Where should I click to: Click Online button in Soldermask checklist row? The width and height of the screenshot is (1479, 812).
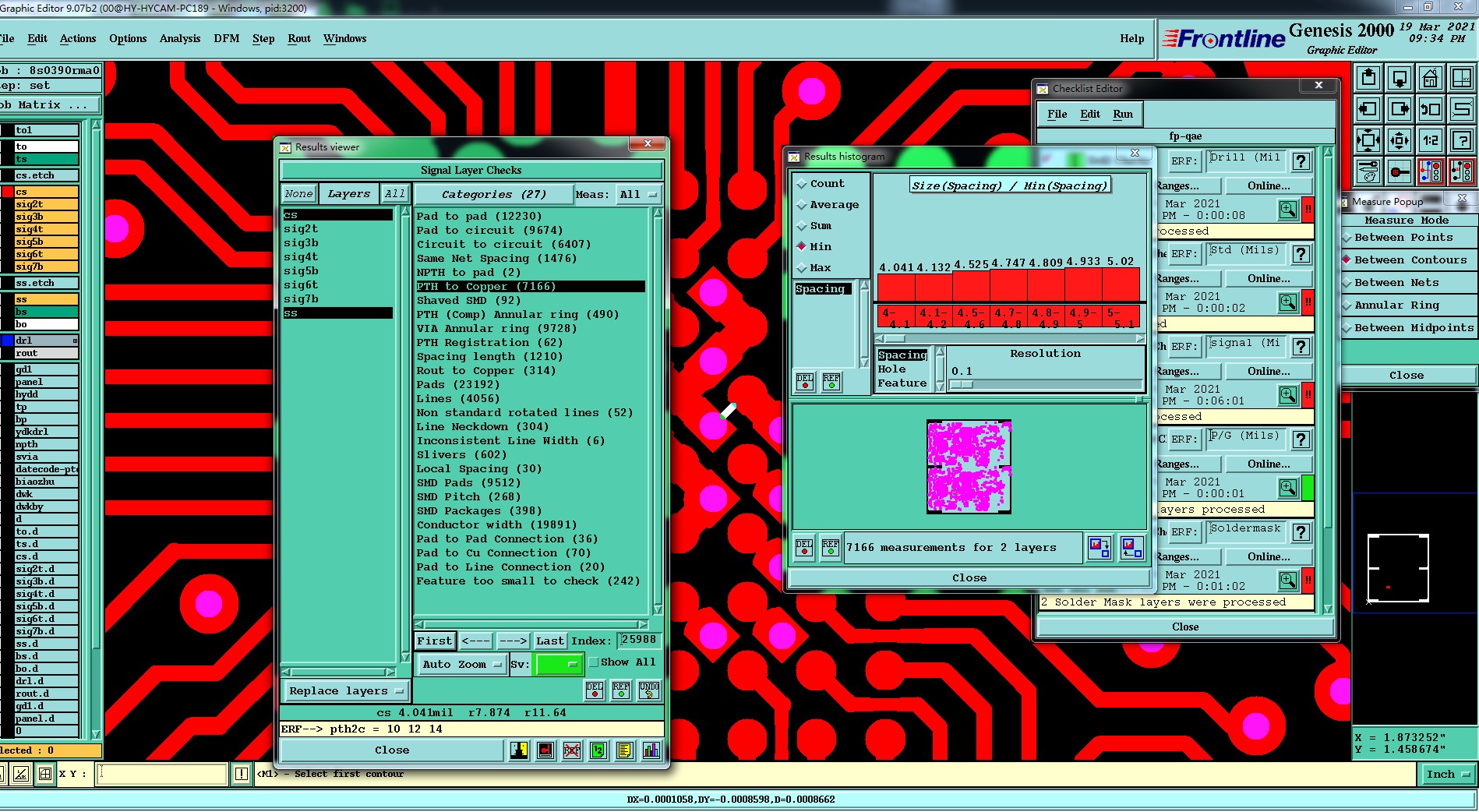coord(1269,556)
